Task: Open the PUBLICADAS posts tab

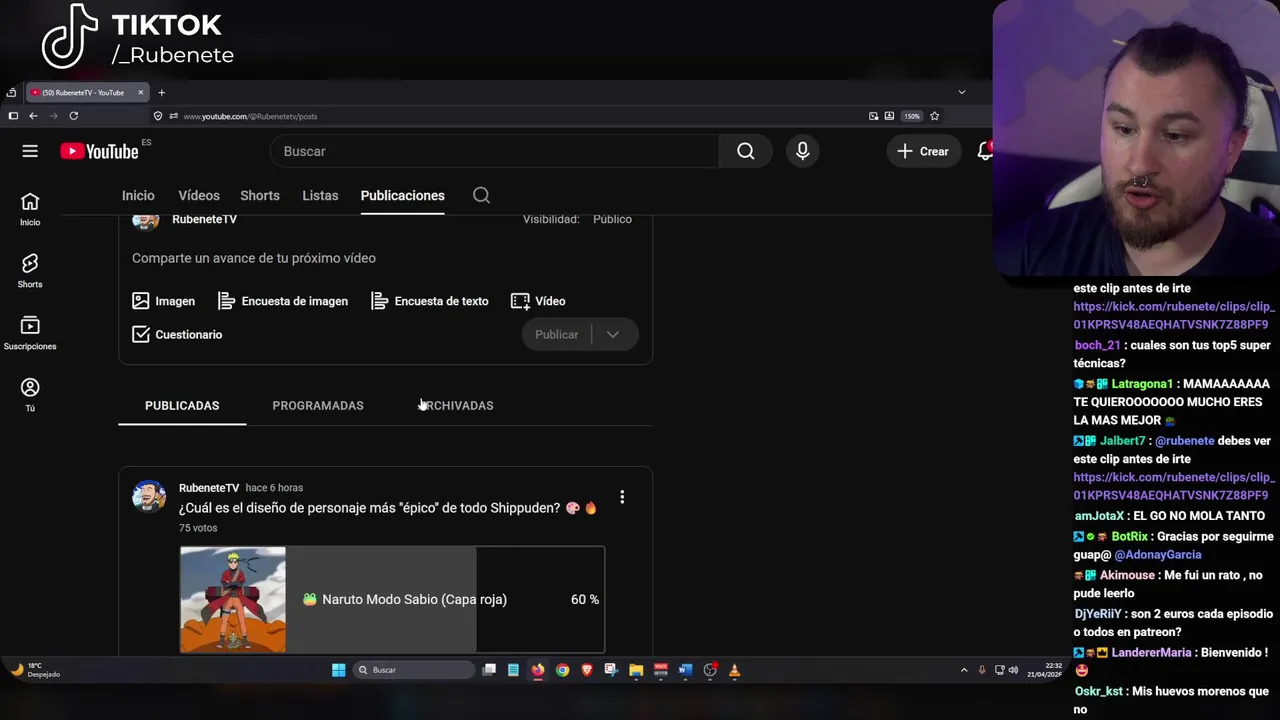Action: [x=182, y=405]
